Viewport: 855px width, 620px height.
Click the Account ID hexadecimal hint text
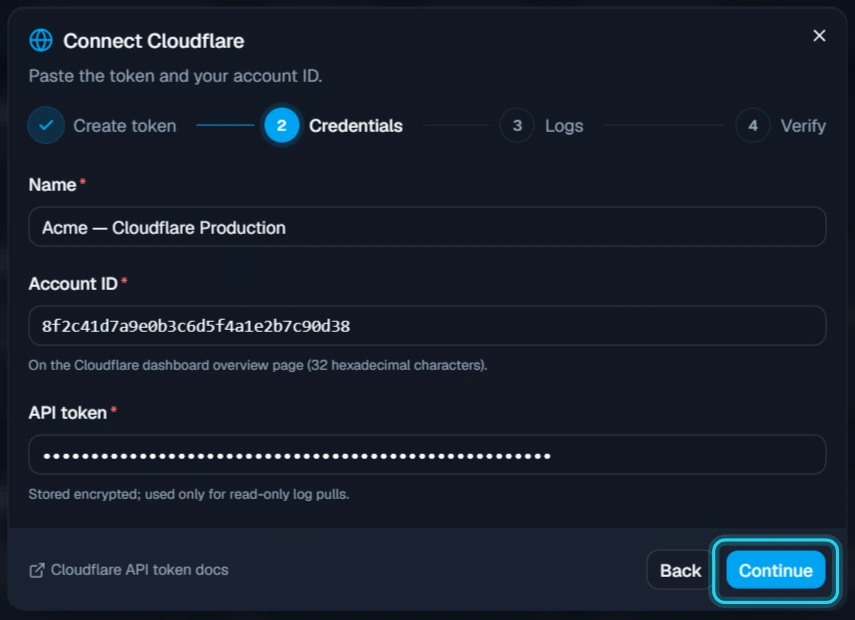[257, 365]
